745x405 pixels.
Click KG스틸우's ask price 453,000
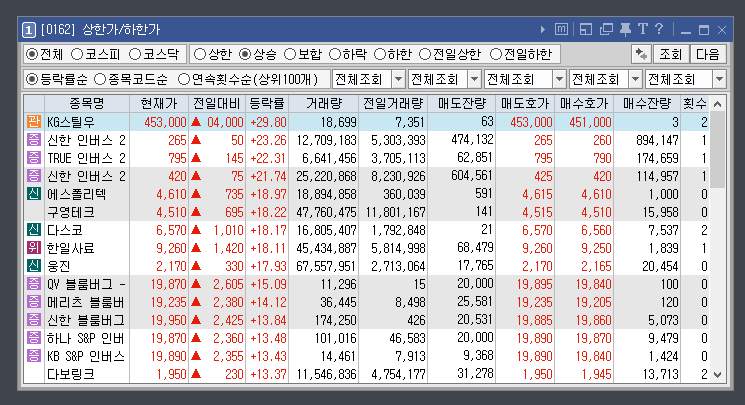pos(531,122)
